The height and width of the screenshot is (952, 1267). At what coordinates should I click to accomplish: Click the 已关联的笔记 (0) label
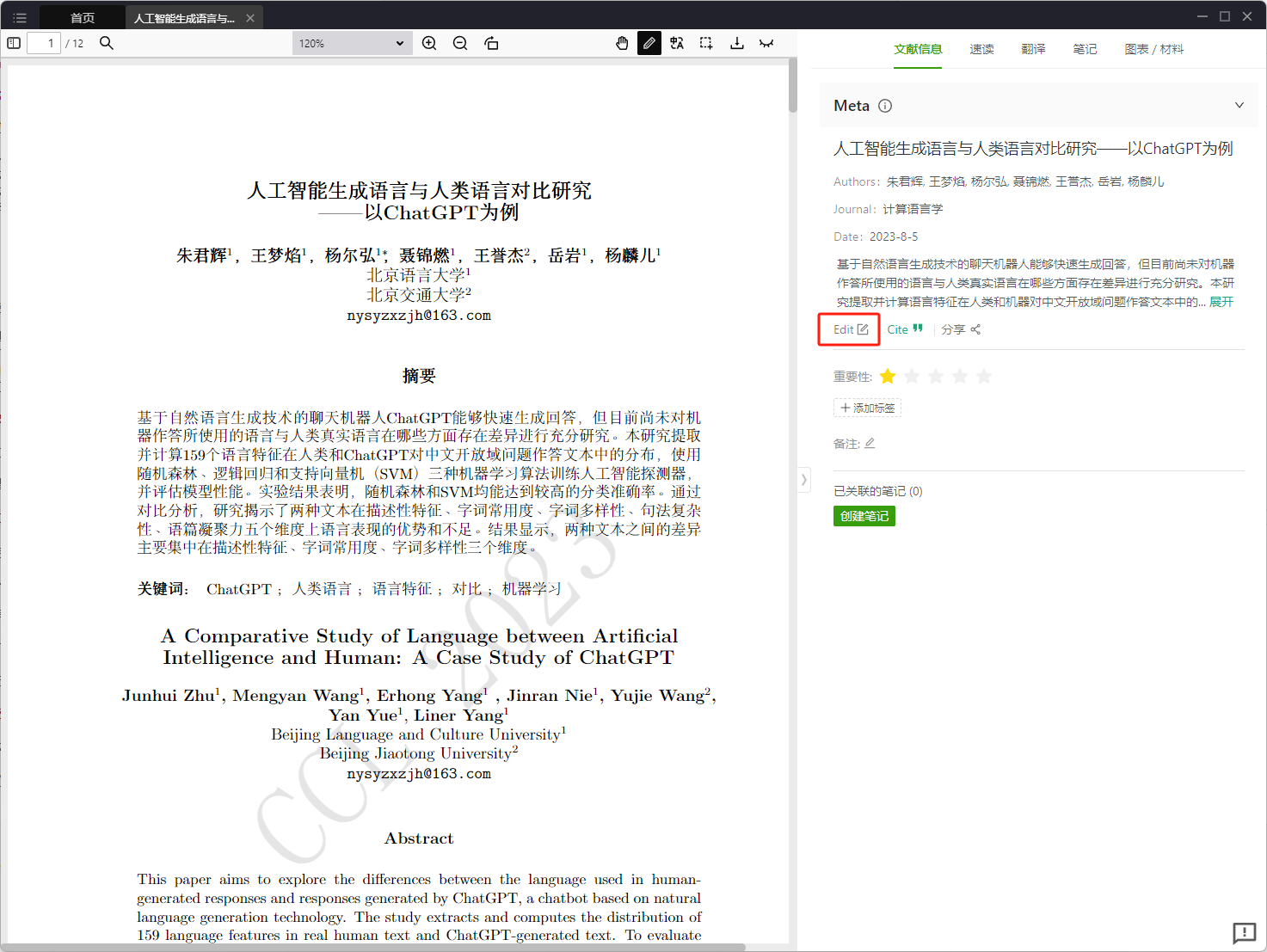[x=878, y=491]
